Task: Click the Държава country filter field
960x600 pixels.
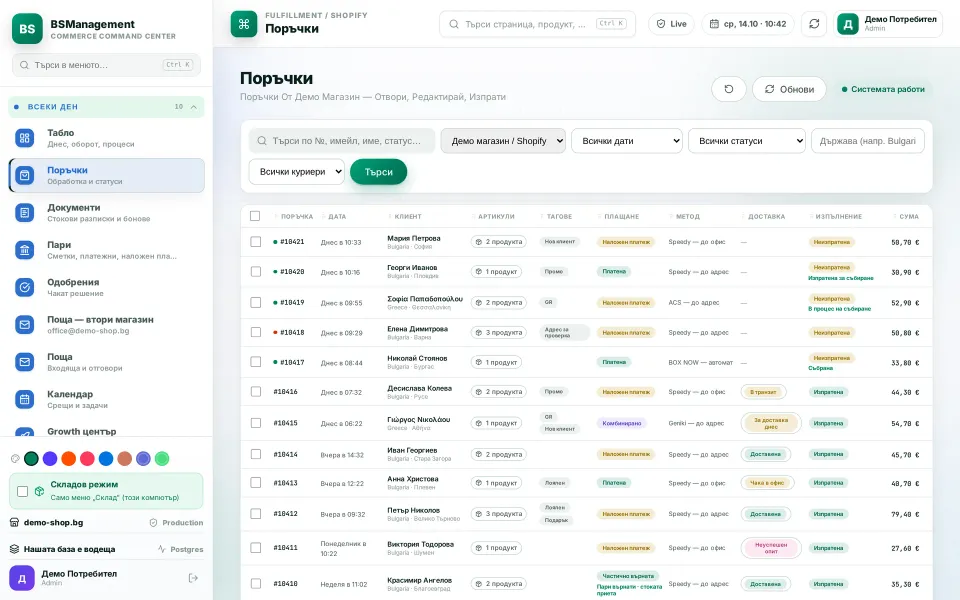Action: [868, 141]
